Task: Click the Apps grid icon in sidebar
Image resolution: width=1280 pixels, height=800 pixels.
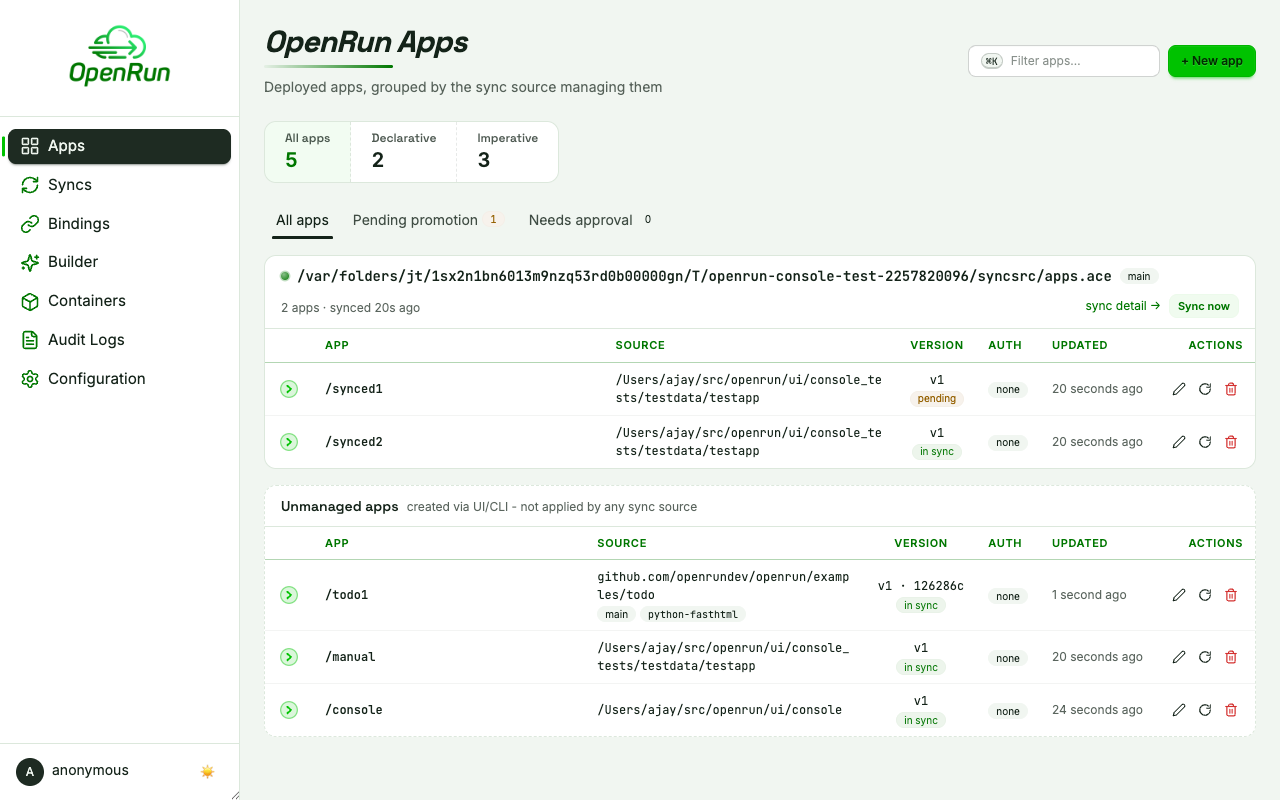Action: pyautogui.click(x=30, y=146)
